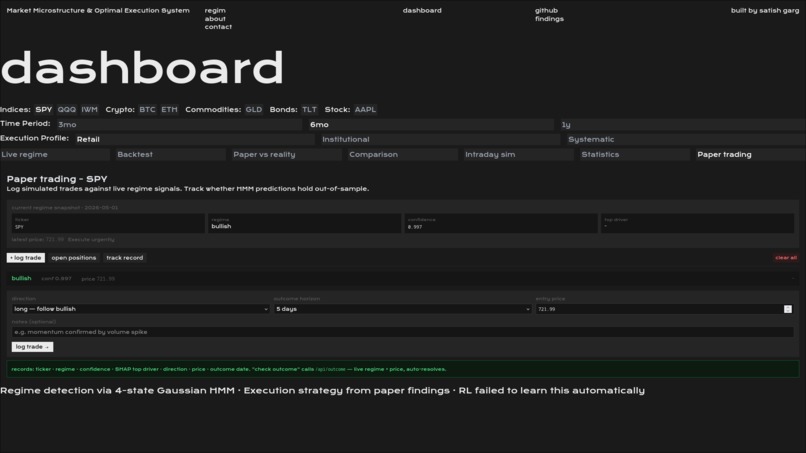This screenshot has height=453, width=806.
Task: Submit with the log trade → button
Action: coord(32,347)
